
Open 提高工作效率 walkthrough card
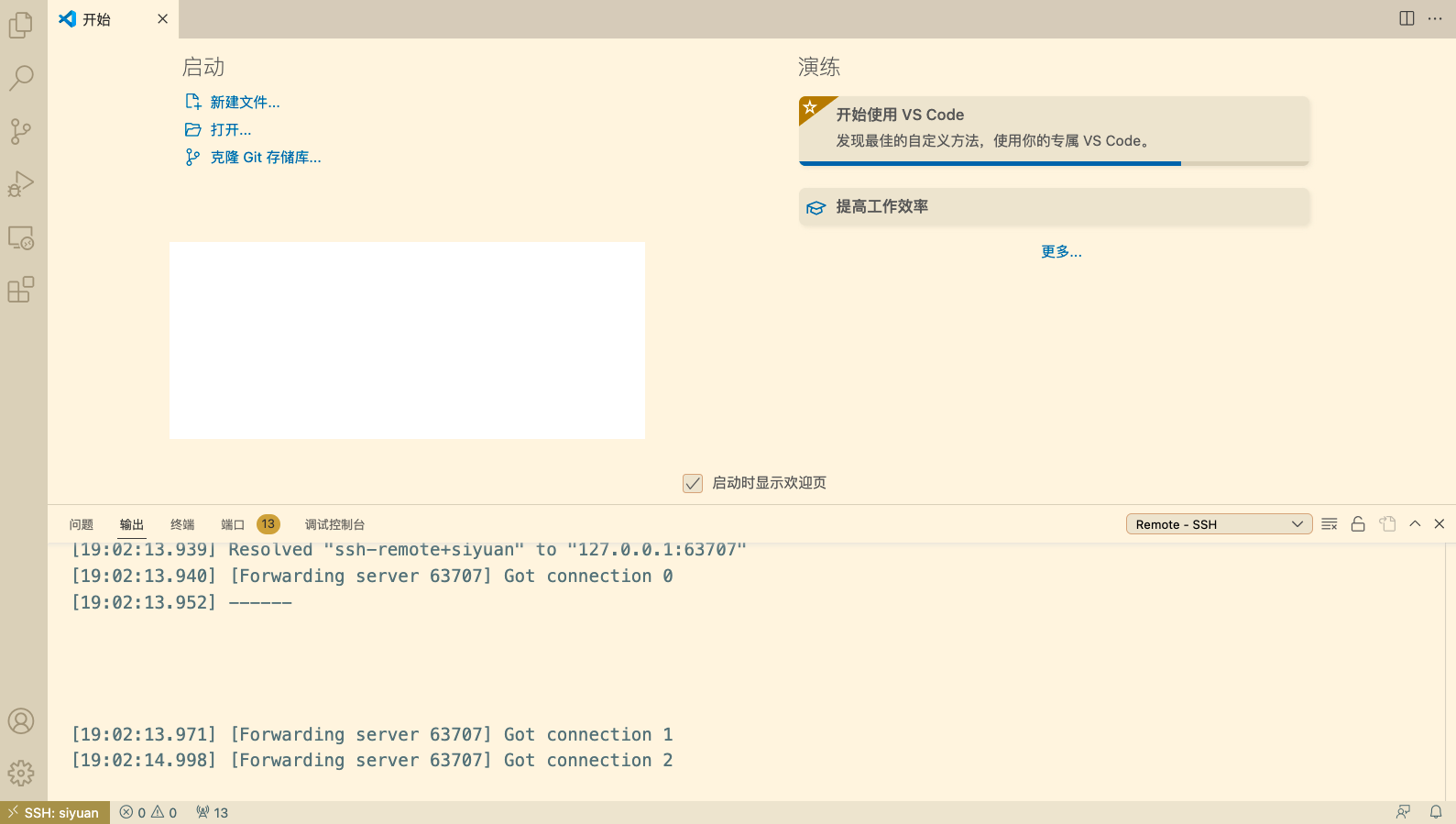pos(1054,206)
